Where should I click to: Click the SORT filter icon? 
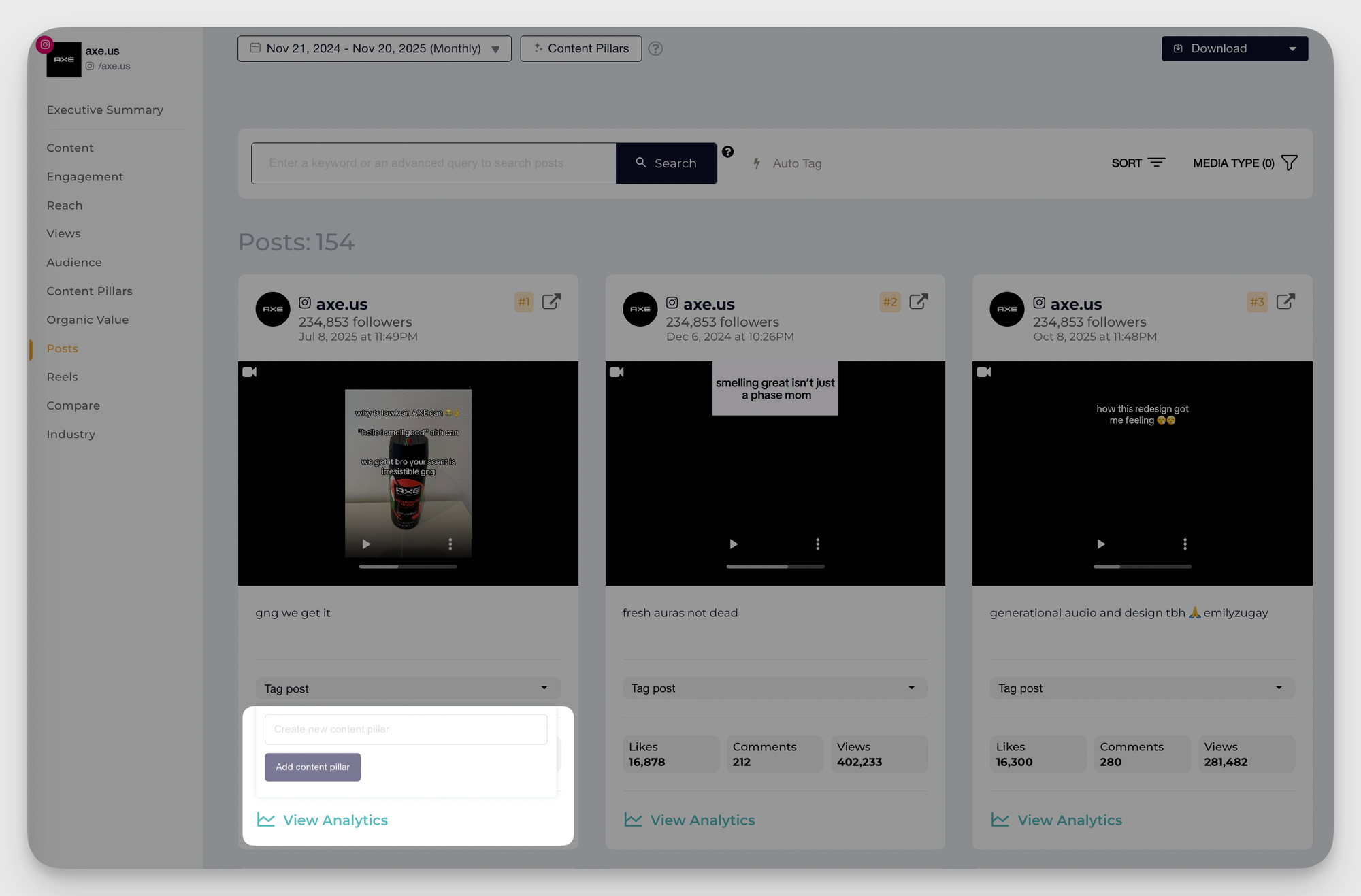click(1157, 163)
